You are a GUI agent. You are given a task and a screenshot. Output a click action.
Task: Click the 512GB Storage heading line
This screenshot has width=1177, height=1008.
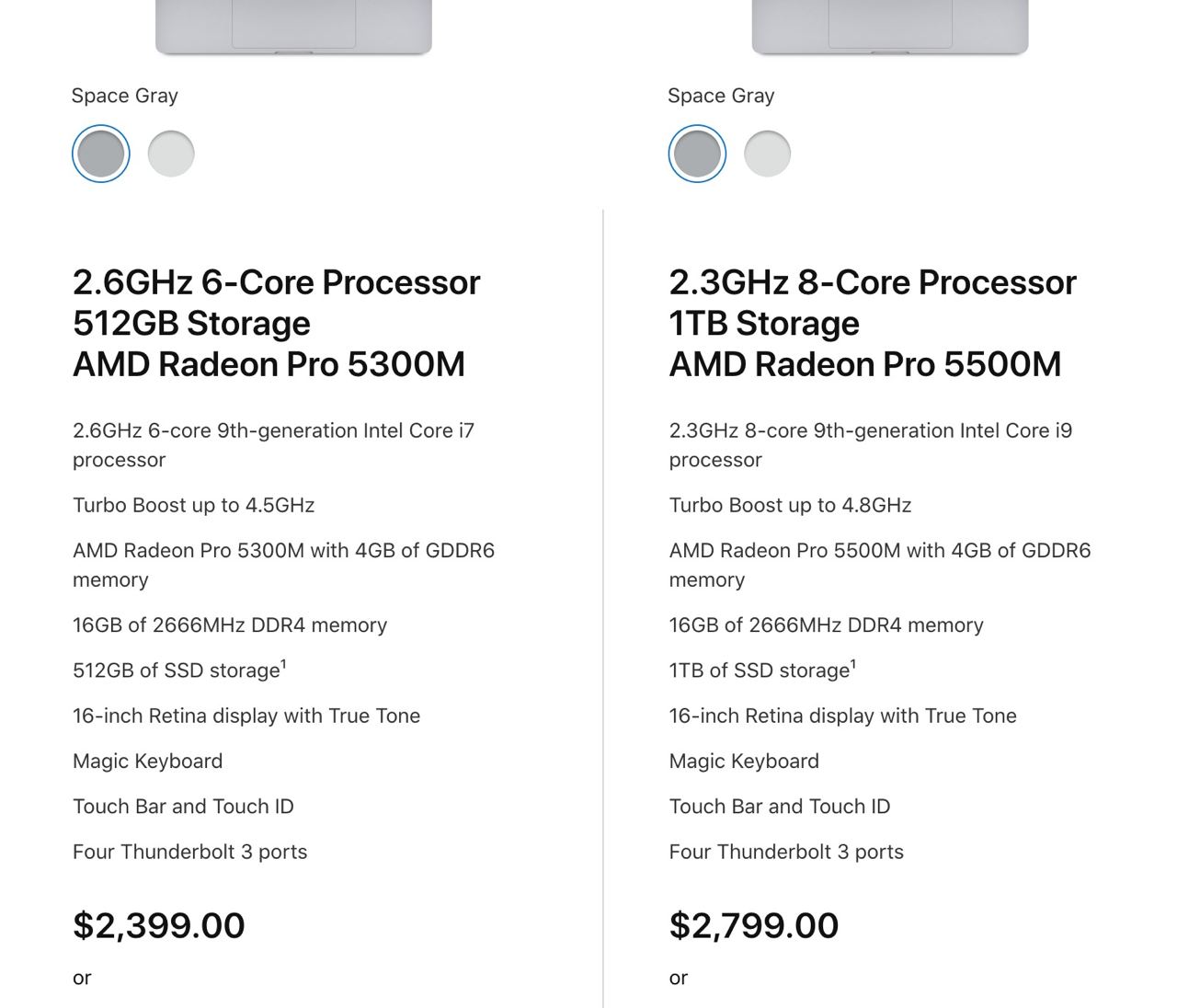pos(191,324)
